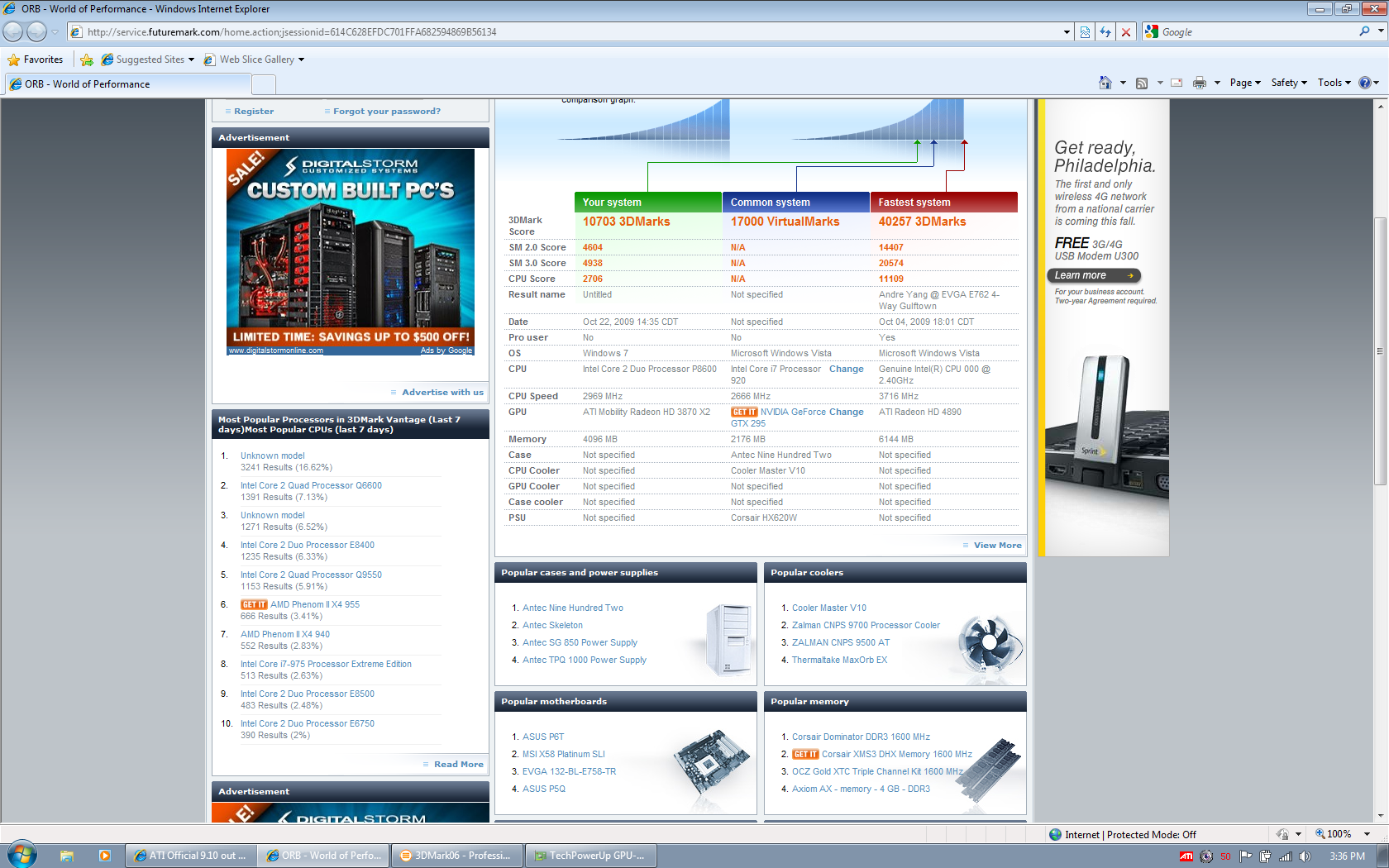Click the page vertical scrollbar thumb
This screenshot has height=868, width=1389.
1380,351
